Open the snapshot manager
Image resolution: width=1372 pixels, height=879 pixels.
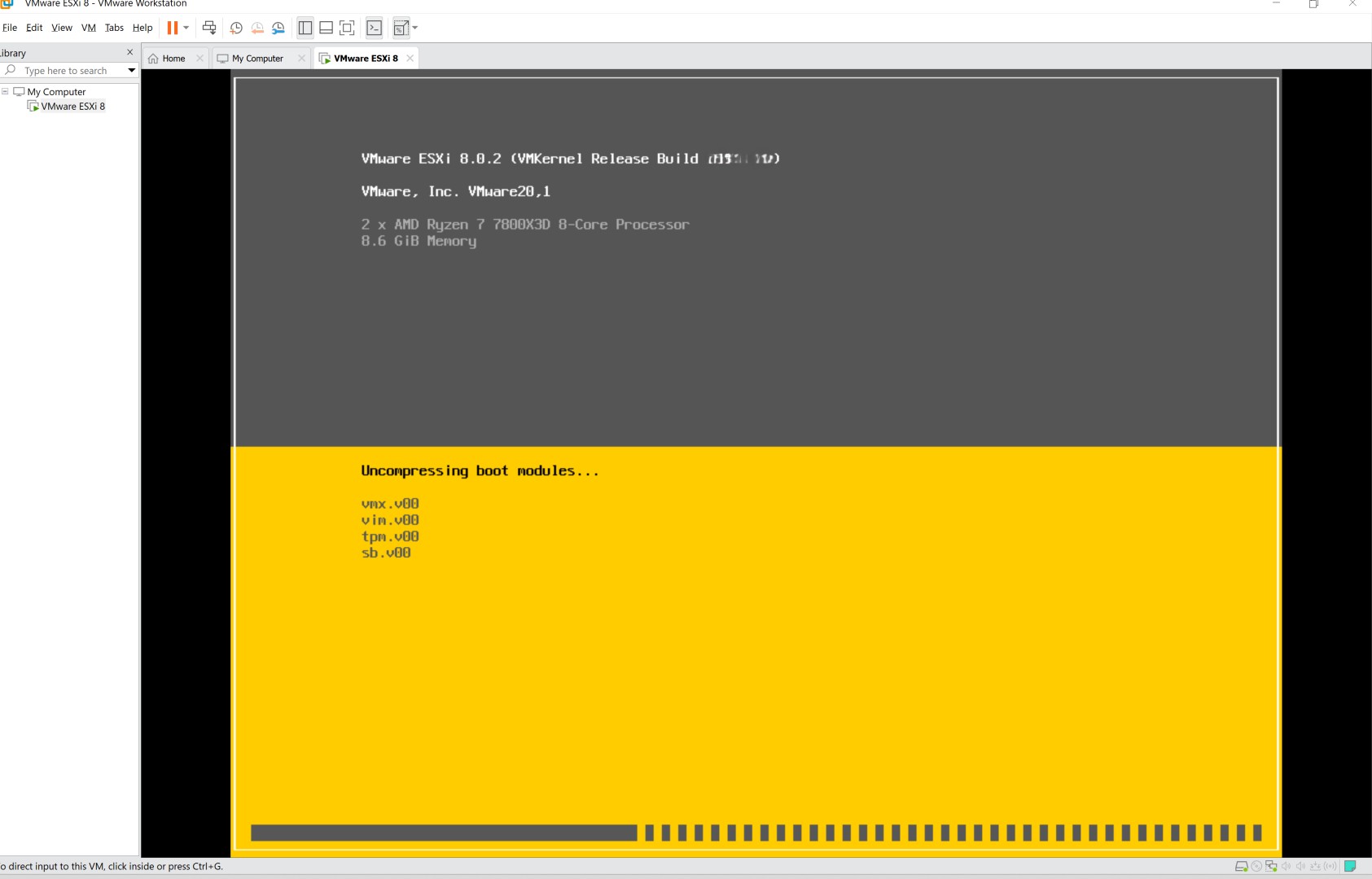[278, 28]
